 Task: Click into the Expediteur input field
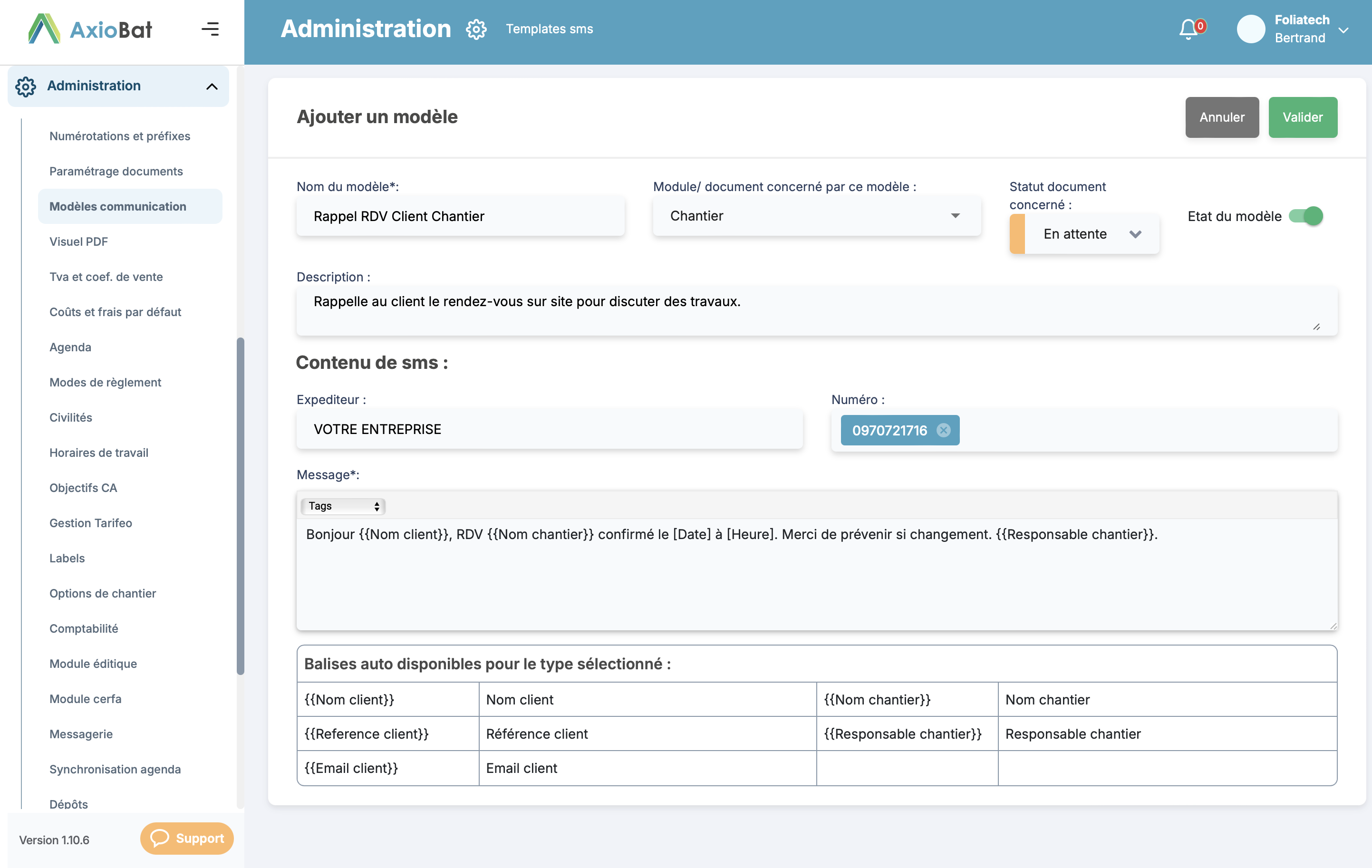[549, 429]
